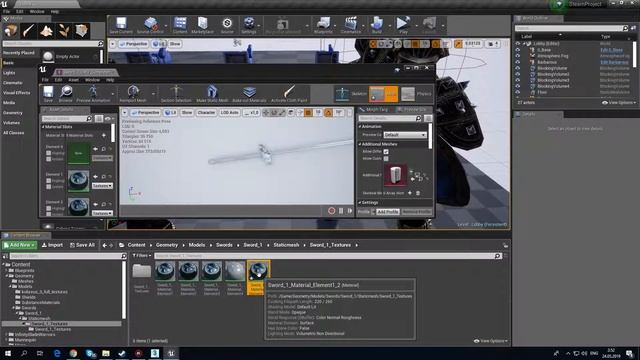
Task: Toggle Highlight checkbox for Element 1
Action: (x=49, y=180)
